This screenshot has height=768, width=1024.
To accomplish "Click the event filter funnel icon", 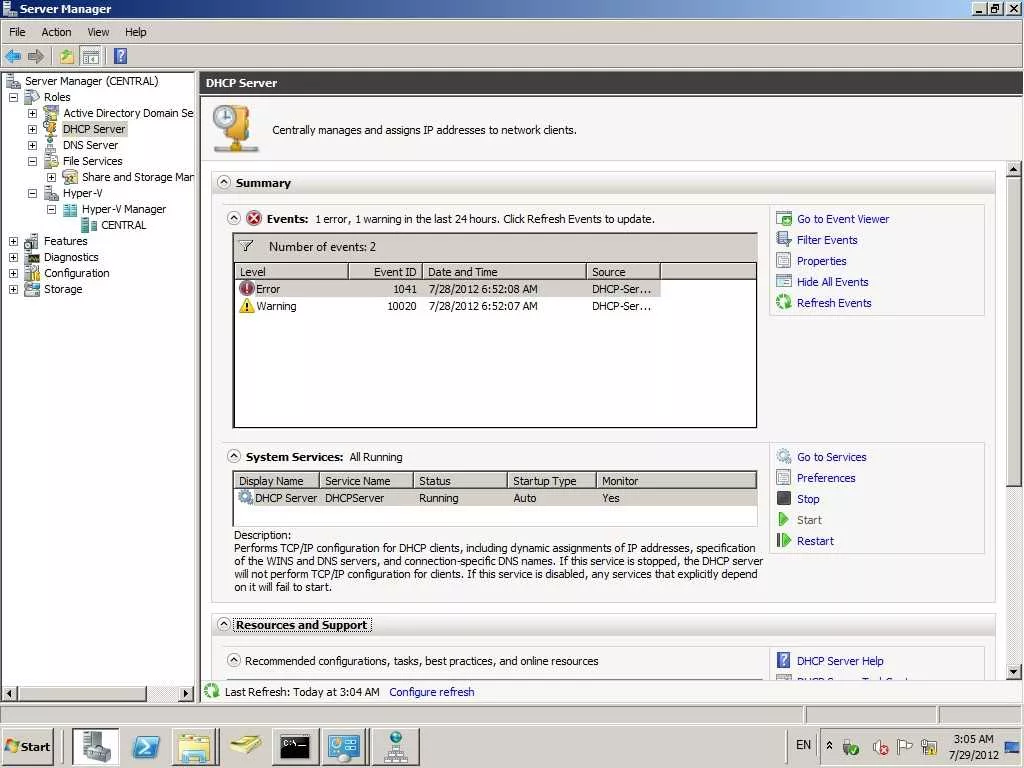I will (246, 246).
